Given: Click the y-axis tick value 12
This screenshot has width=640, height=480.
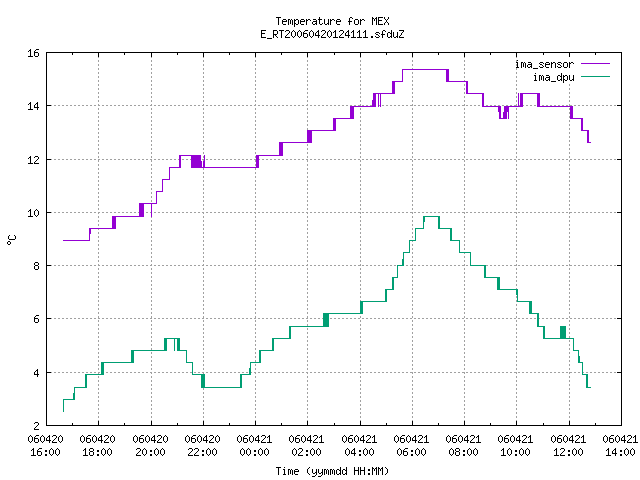Looking at the screenshot, I should pos(33,160).
